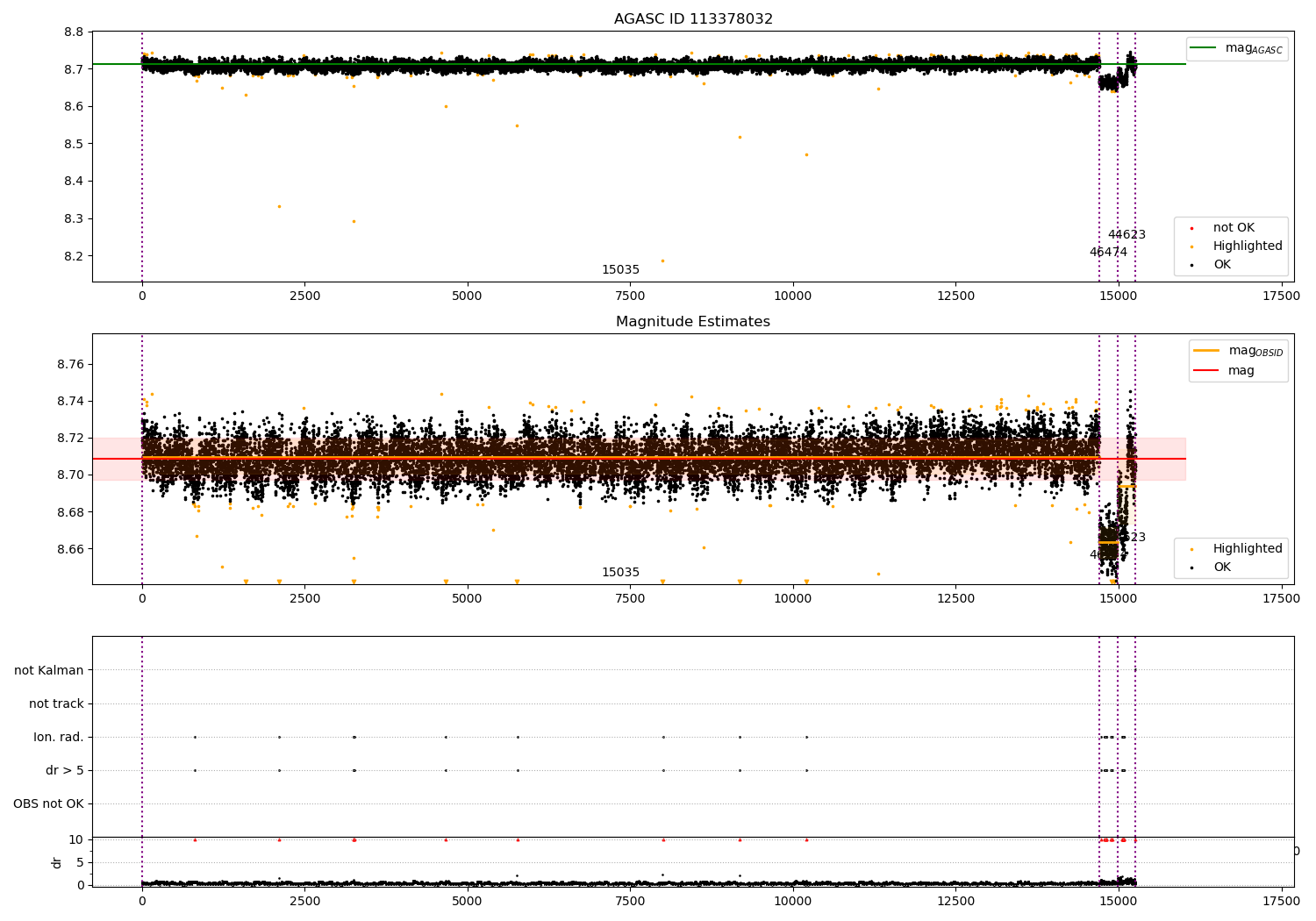This screenshot has height=921, width=1316.
Task: Click the 'not track' axis label
Action: [x=56, y=704]
